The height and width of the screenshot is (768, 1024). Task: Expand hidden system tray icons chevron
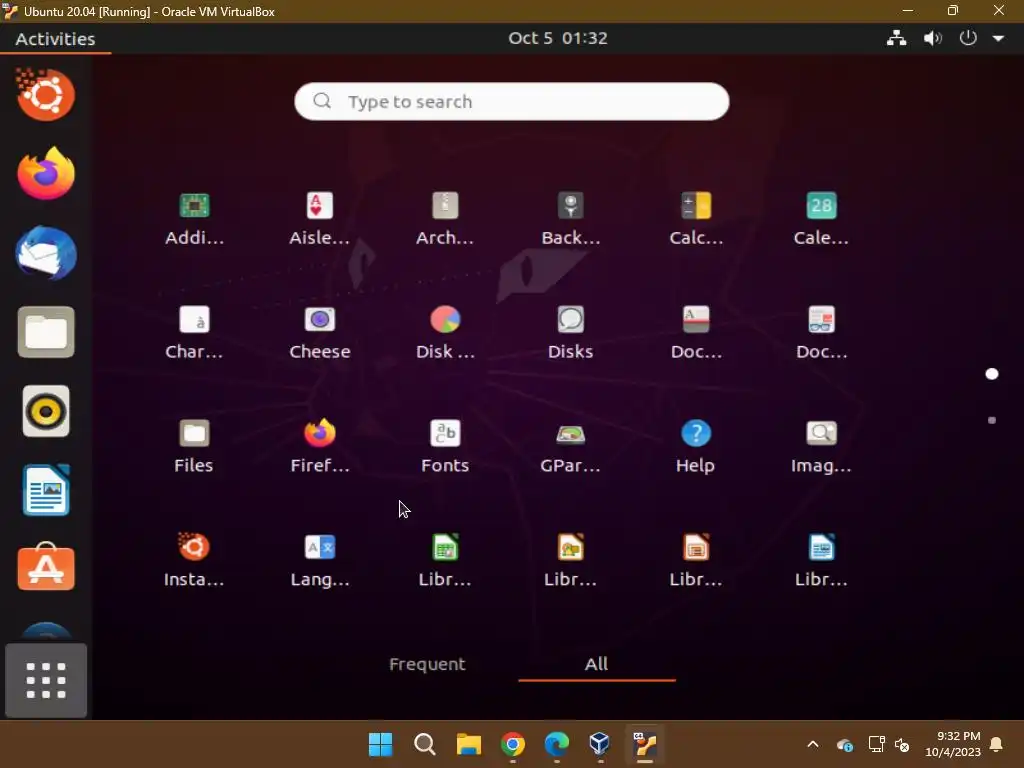click(813, 744)
